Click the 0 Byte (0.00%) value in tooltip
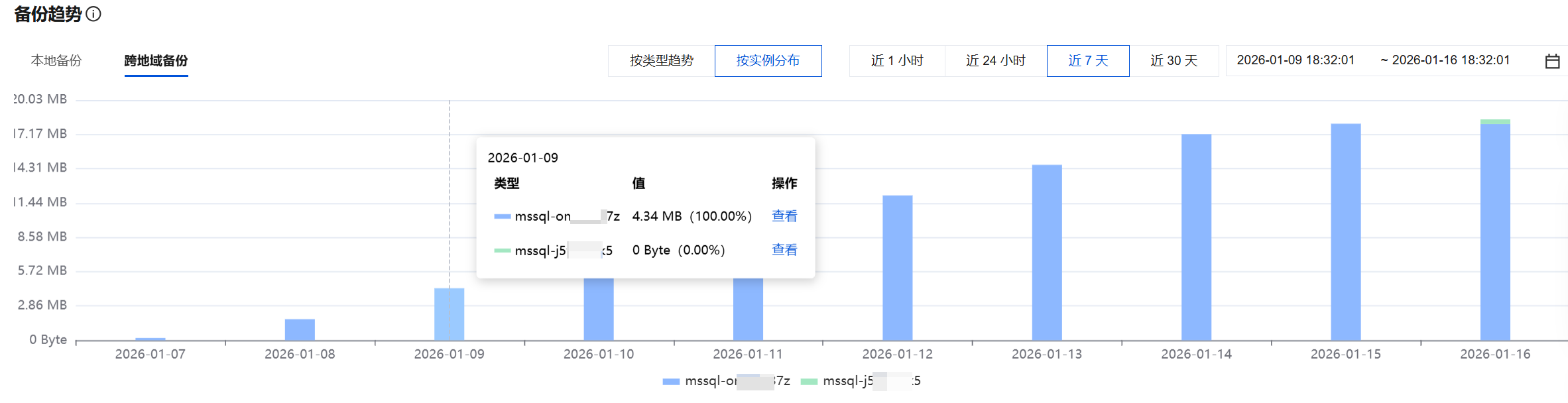1568x403 pixels. point(678,250)
